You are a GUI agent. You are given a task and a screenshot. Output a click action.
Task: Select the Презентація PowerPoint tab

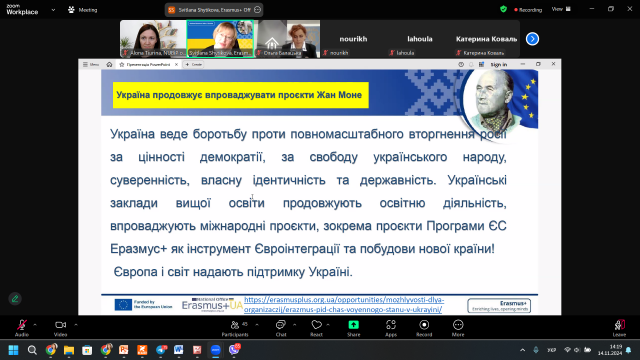point(148,64)
